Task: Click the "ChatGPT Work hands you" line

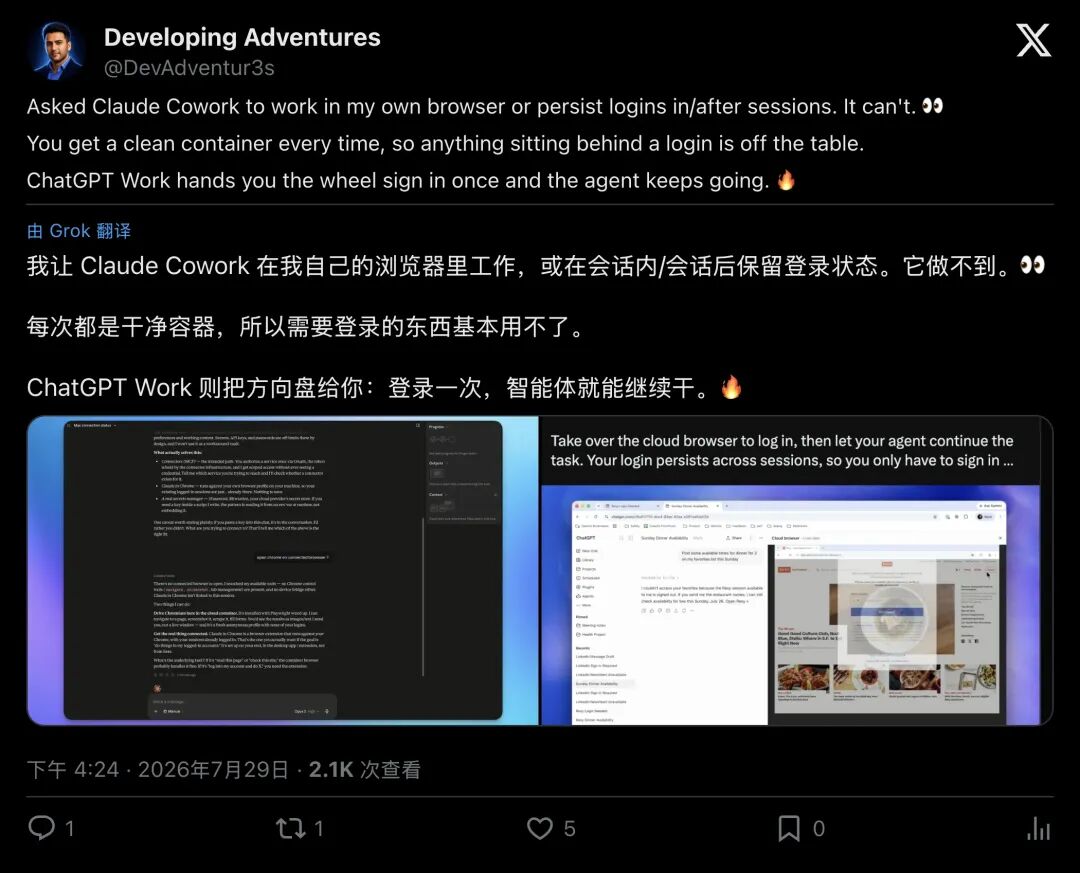Action: coord(411,181)
